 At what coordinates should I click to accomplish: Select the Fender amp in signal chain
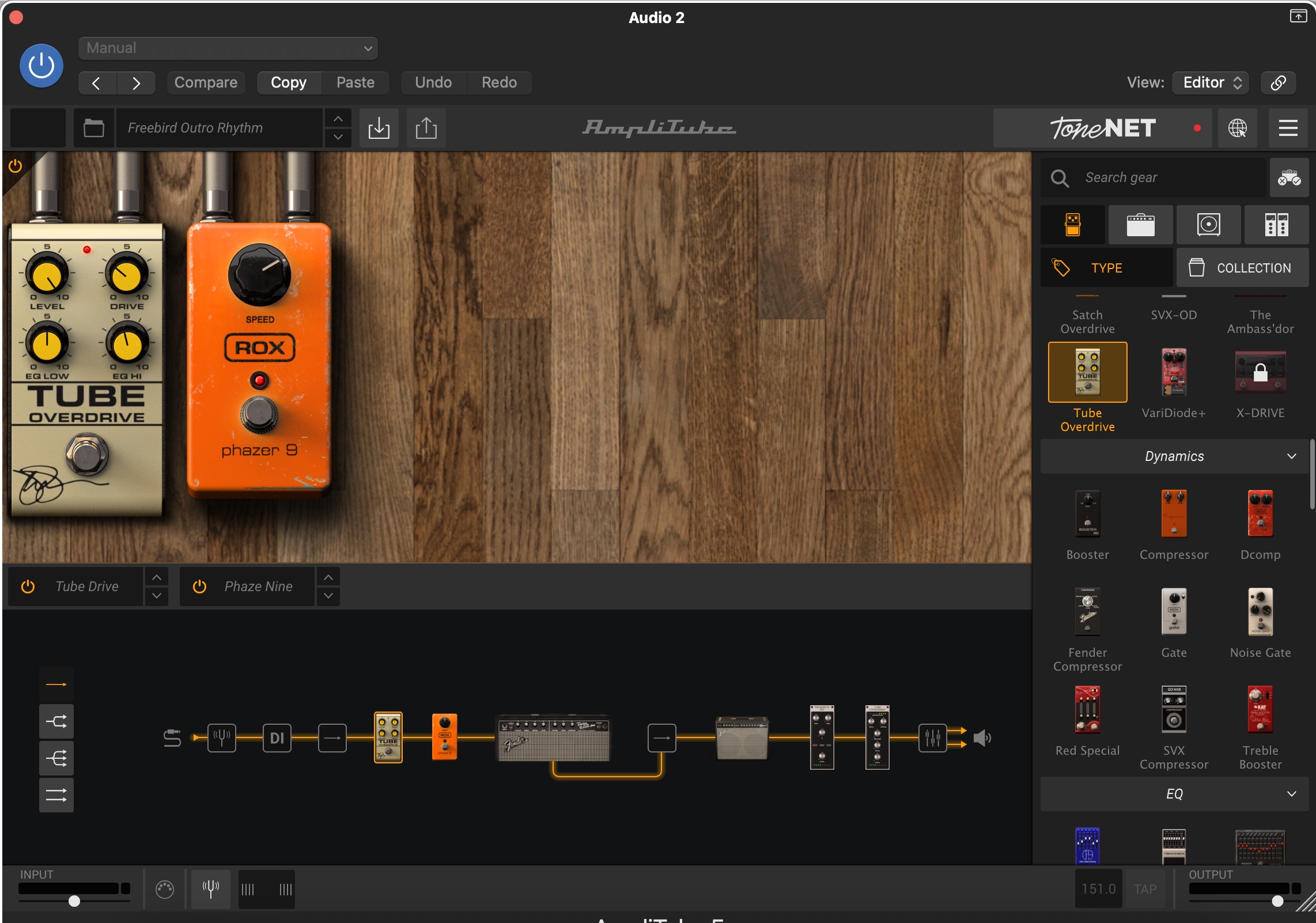(x=553, y=739)
